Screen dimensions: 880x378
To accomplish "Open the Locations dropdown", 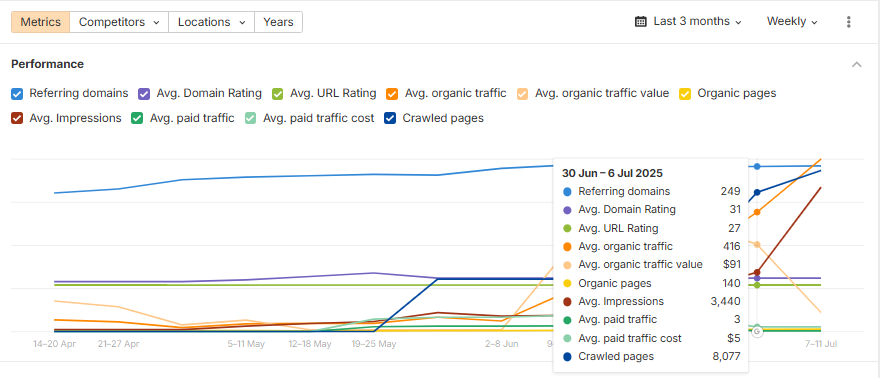I will [x=212, y=22].
